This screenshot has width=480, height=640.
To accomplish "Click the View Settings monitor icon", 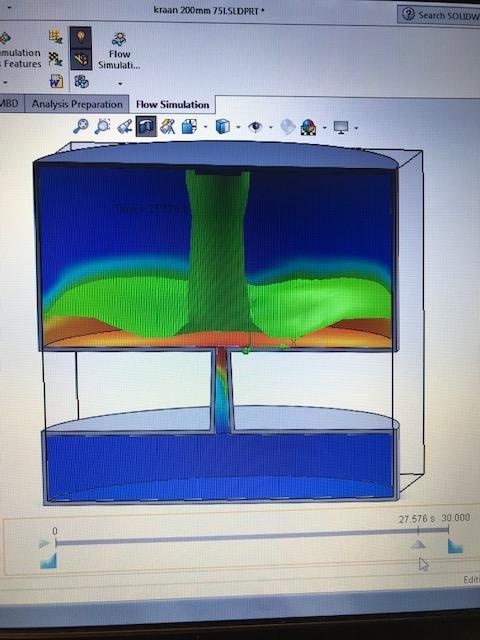I will tap(341, 127).
